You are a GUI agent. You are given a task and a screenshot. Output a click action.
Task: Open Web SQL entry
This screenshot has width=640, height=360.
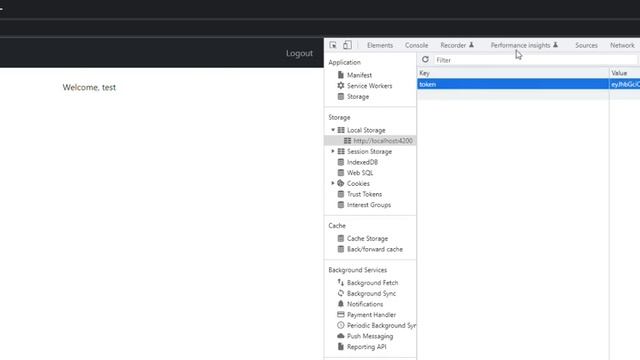[360, 173]
